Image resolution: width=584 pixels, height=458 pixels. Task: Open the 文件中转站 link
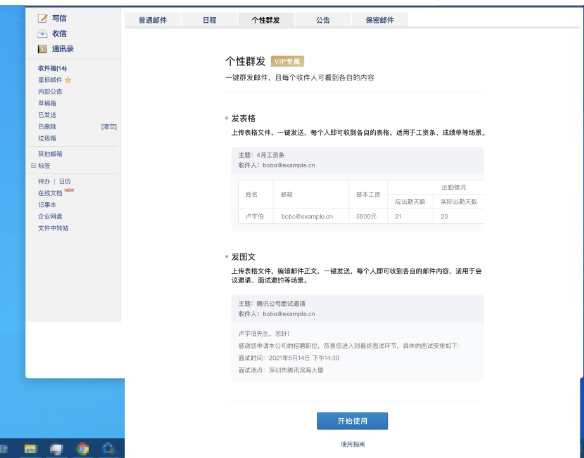[x=53, y=228]
